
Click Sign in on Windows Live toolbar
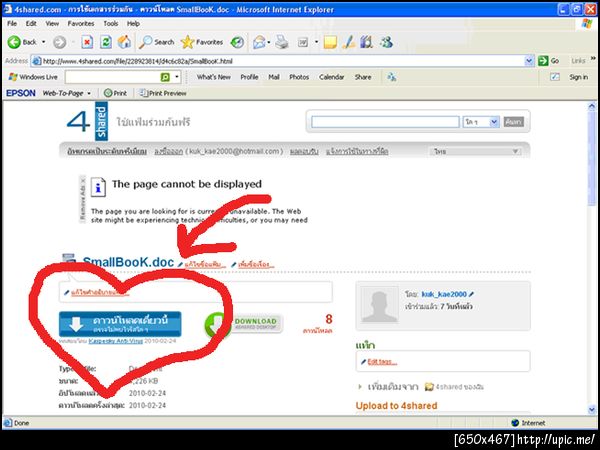click(x=578, y=77)
